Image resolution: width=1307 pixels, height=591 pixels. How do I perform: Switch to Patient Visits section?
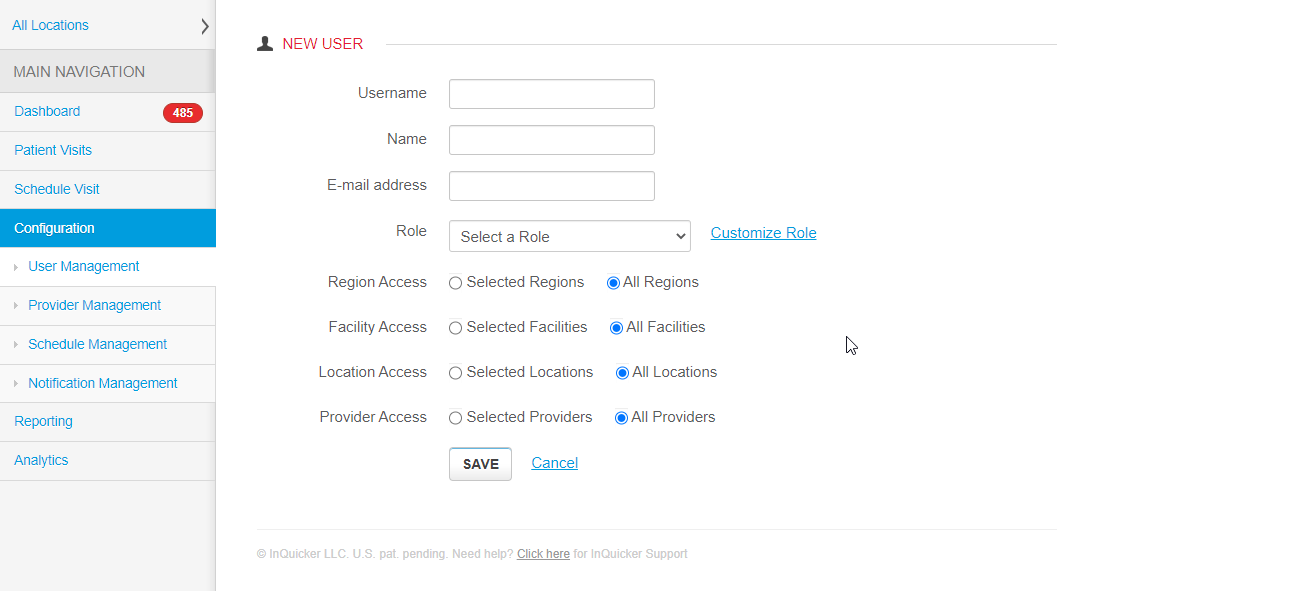[53, 150]
